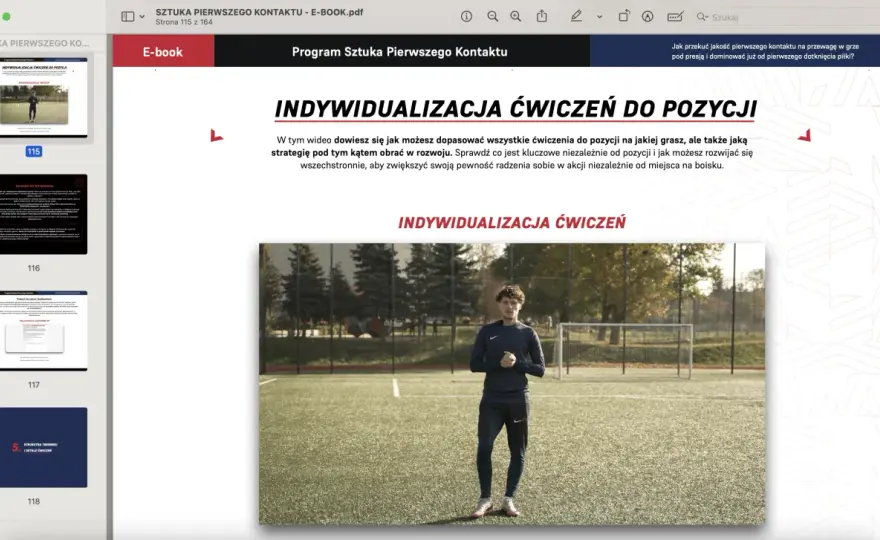Click the red INDYWIDUALIZACJA ĆWICZEŃ subheading
Screen dimensions: 880x540
512,223
